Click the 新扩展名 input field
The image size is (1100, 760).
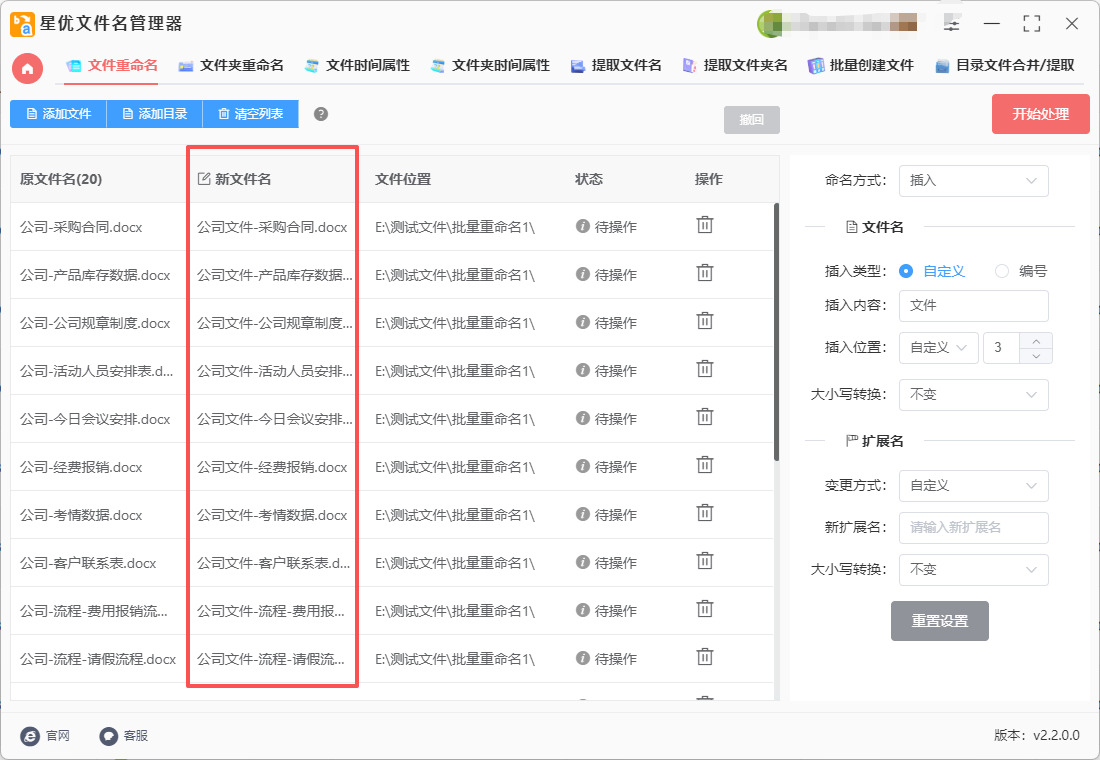973,527
